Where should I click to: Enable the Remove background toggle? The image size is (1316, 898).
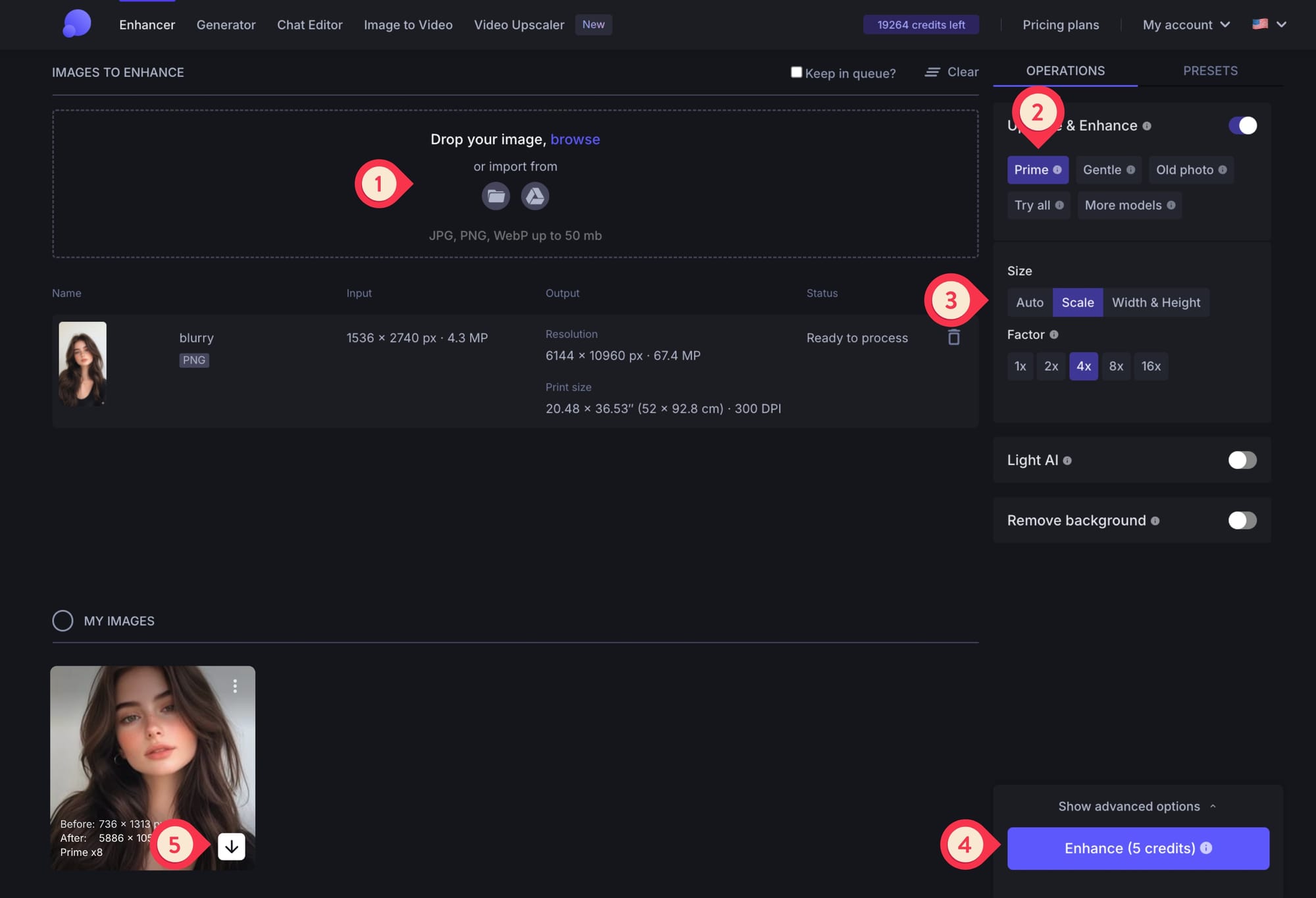click(x=1241, y=520)
